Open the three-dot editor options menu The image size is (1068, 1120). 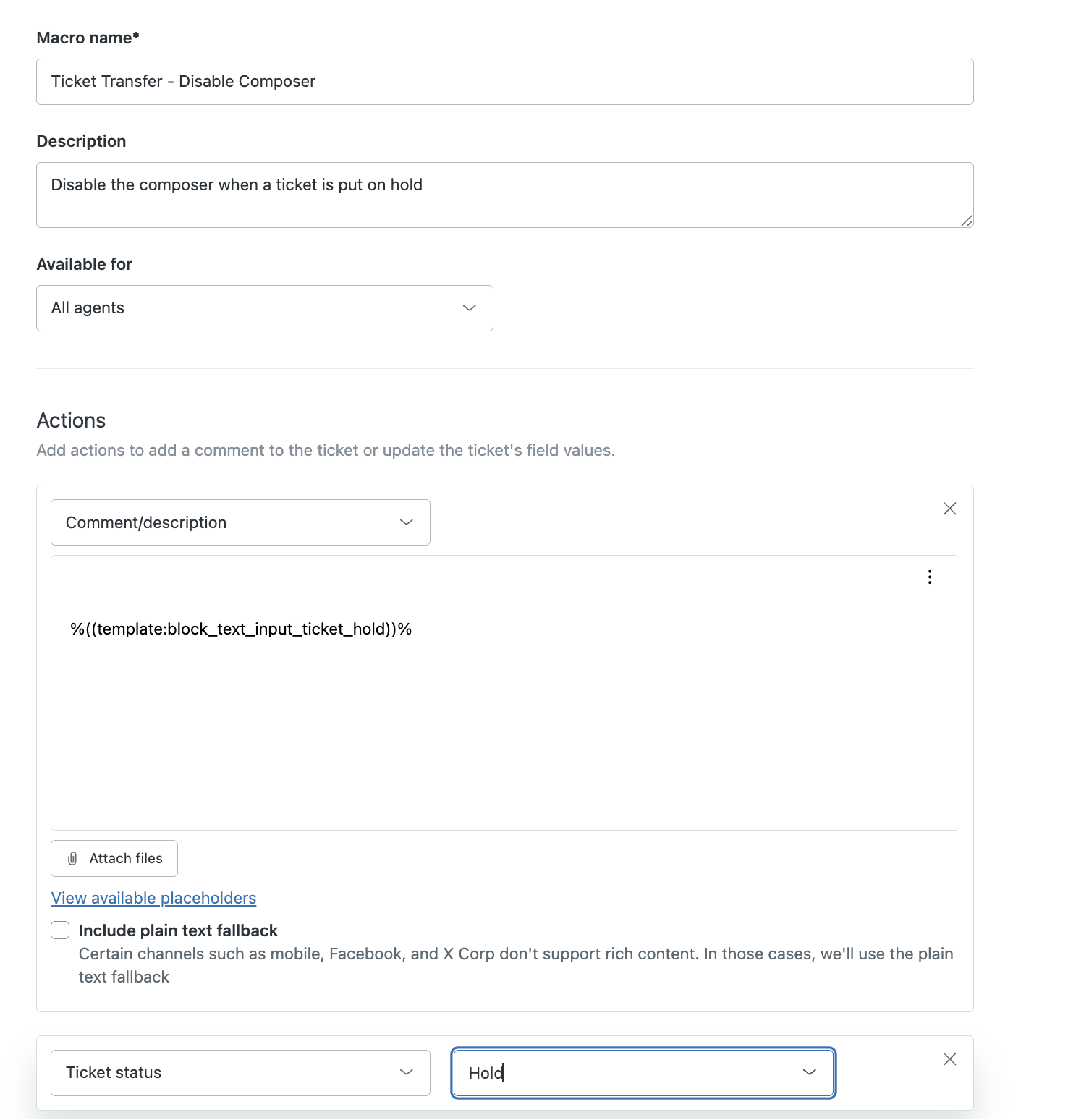click(930, 577)
